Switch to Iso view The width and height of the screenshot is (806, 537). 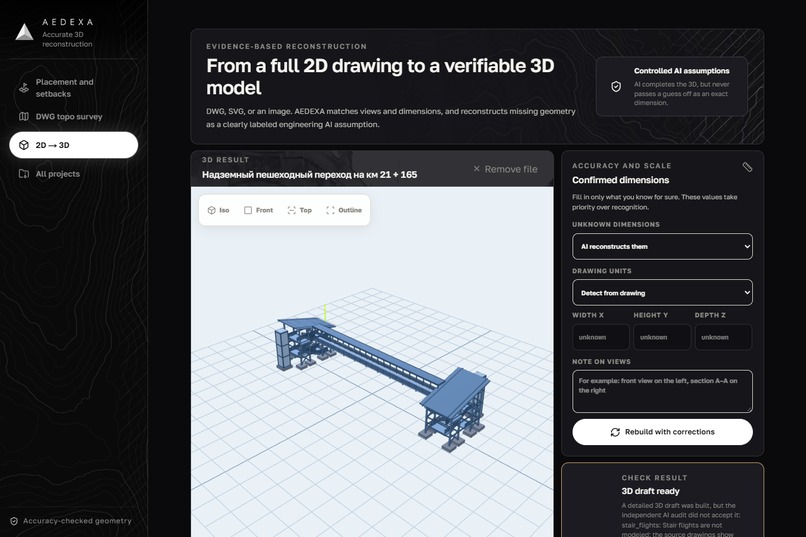pyautogui.click(x=218, y=210)
